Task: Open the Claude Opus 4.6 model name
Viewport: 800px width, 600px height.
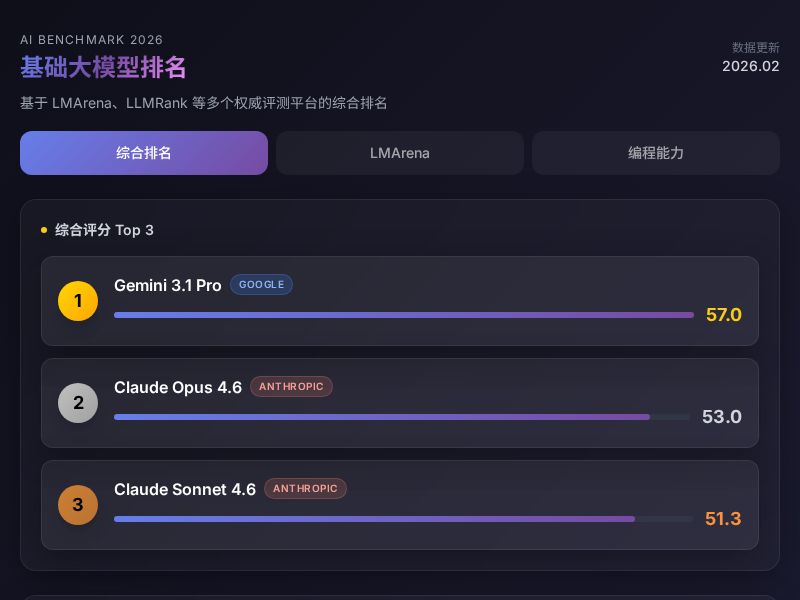Action: tap(178, 387)
